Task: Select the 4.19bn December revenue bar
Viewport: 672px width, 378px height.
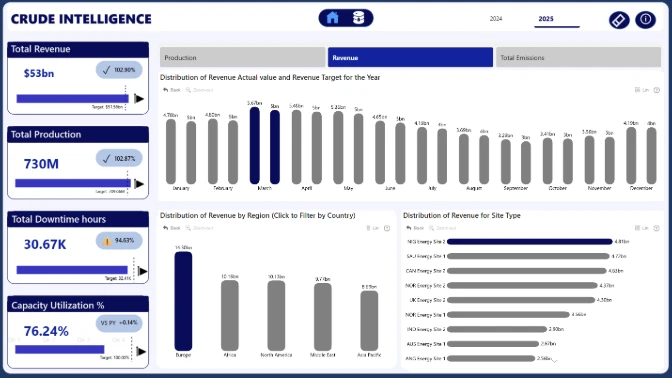Action: [x=631, y=156]
